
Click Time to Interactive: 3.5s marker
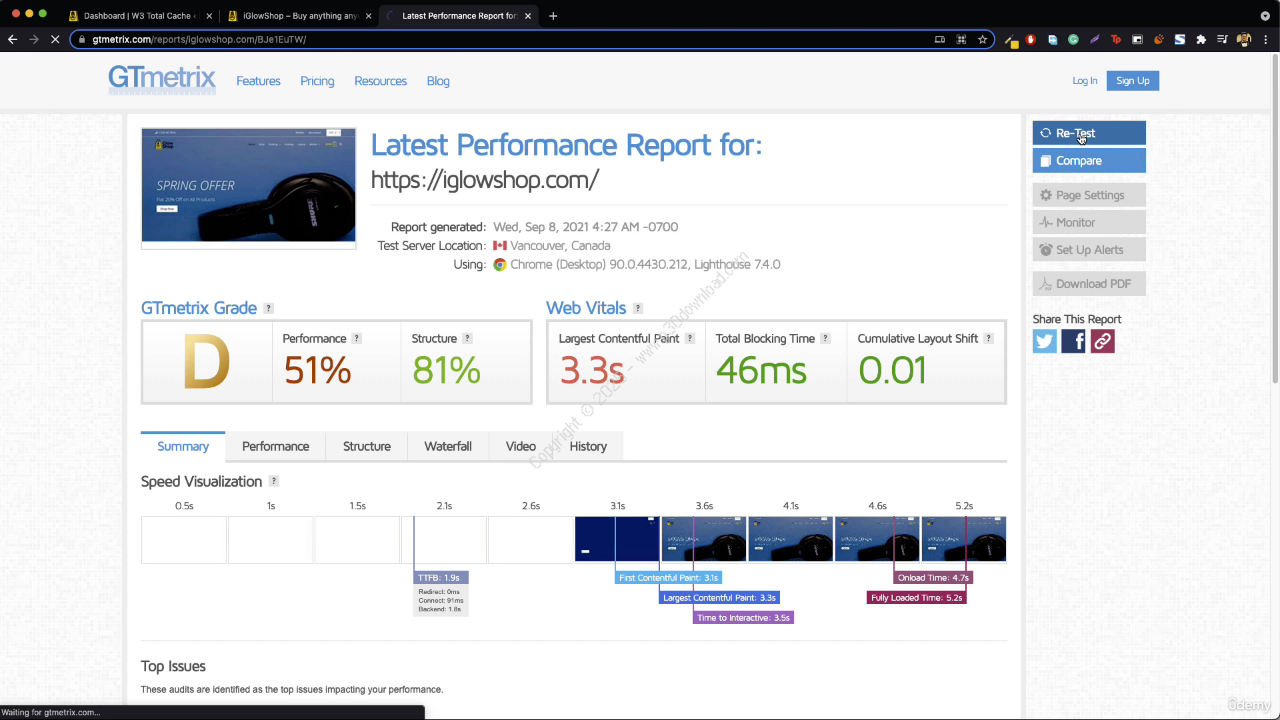click(744, 618)
